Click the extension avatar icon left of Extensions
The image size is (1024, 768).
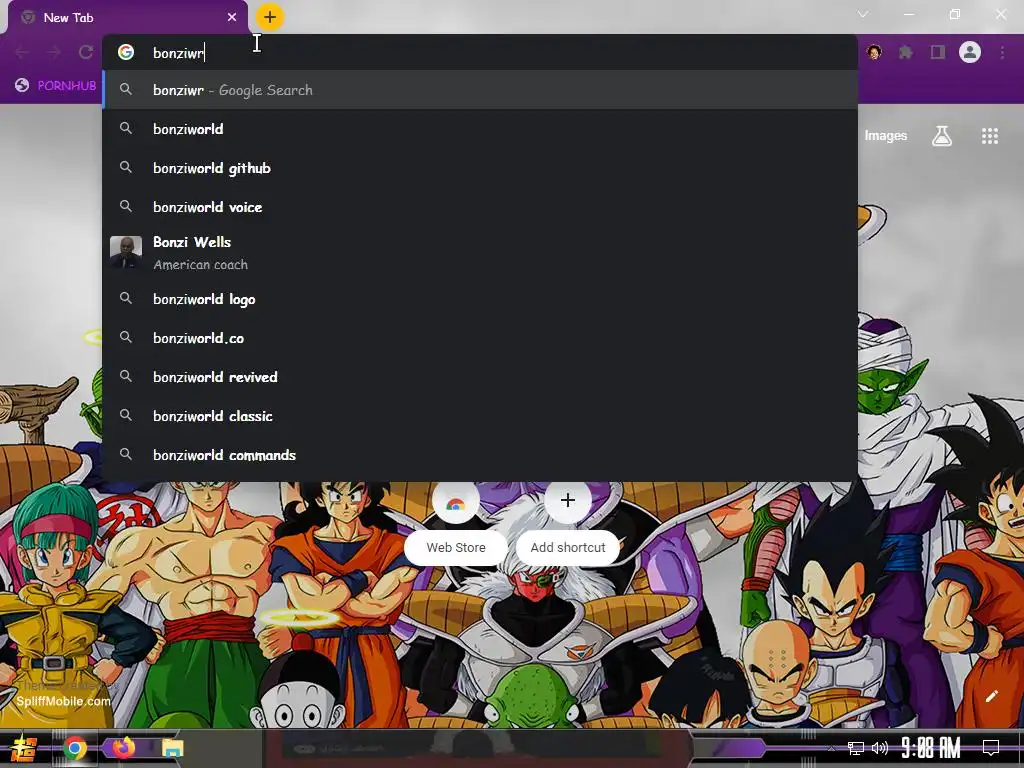click(874, 52)
